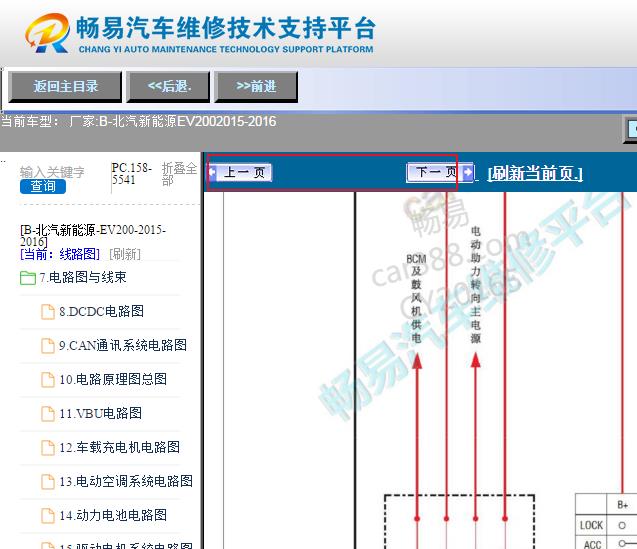This screenshot has height=549, width=637.
Task: Go to previous page 上一页
Action: pyautogui.click(x=240, y=172)
